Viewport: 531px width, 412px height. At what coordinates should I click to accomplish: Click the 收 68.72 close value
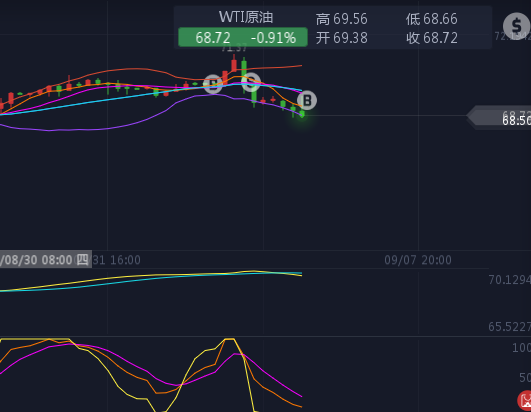pyautogui.click(x=432, y=38)
